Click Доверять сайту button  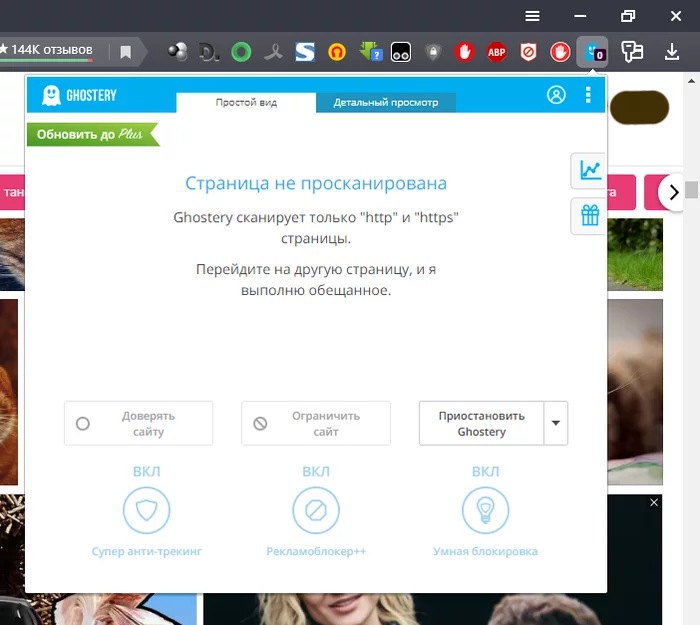[x=138, y=423]
